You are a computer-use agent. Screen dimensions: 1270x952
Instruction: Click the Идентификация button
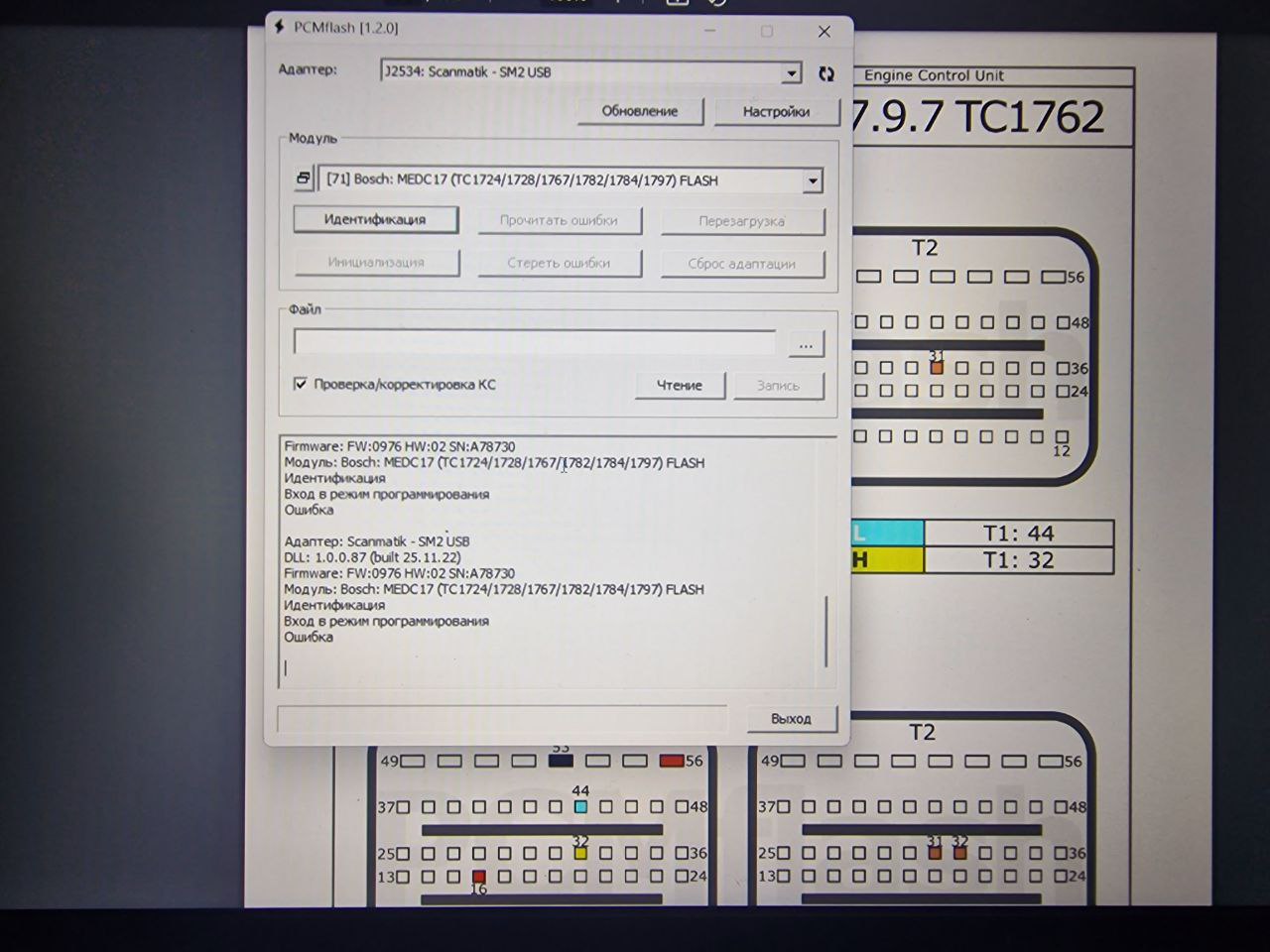[x=375, y=219]
